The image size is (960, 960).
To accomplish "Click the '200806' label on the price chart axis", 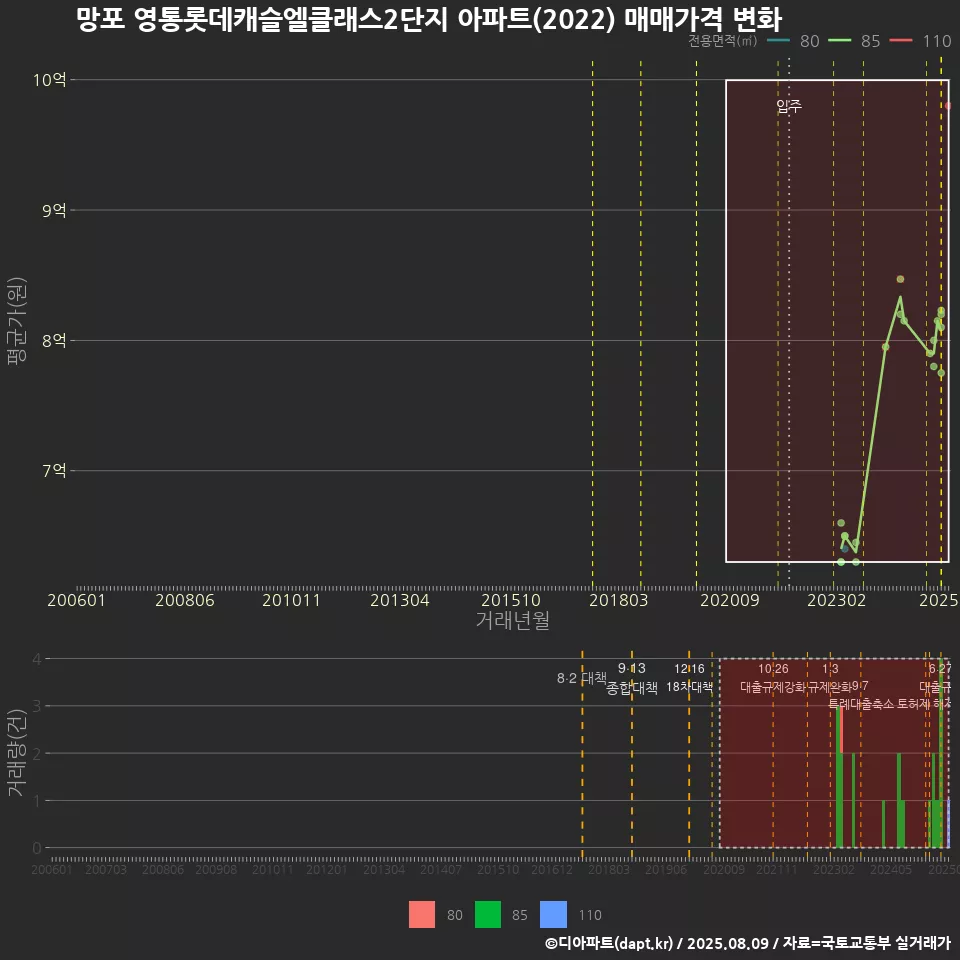I will pos(184,600).
